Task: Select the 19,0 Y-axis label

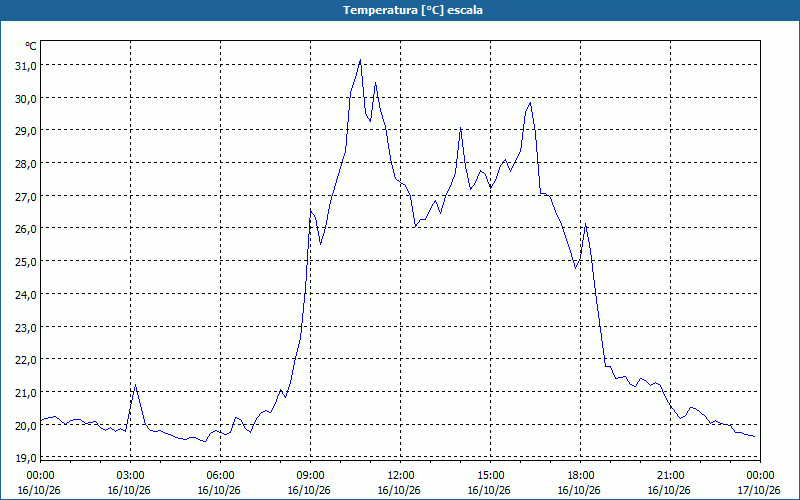Action: coord(26,458)
